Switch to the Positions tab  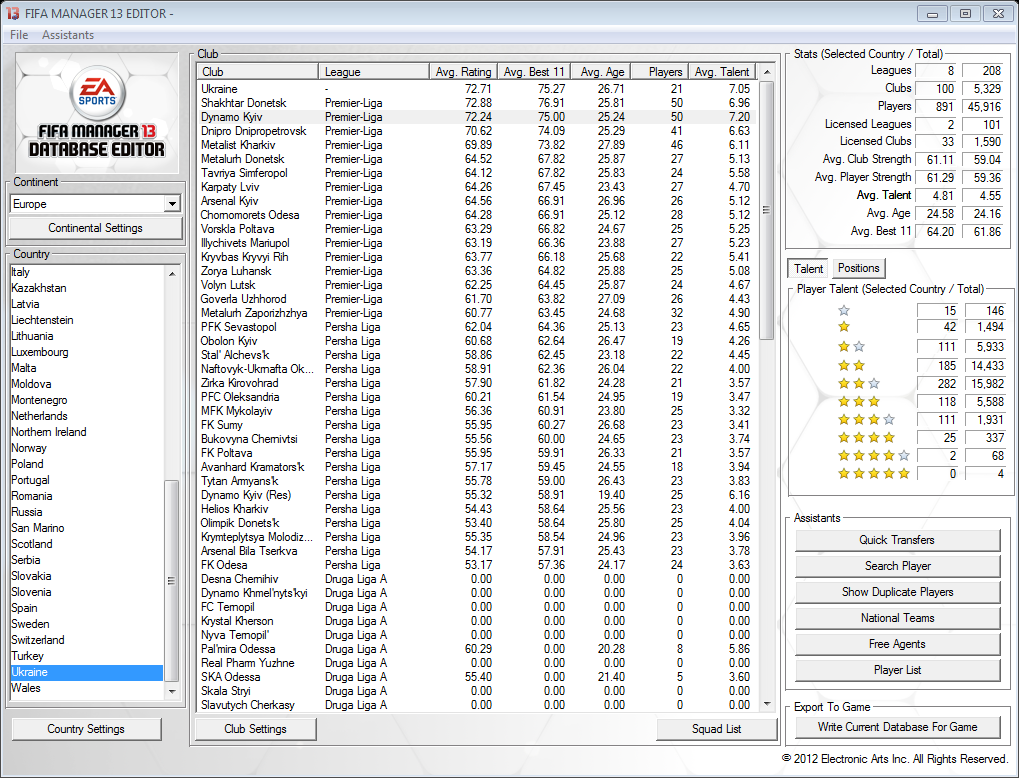click(858, 268)
